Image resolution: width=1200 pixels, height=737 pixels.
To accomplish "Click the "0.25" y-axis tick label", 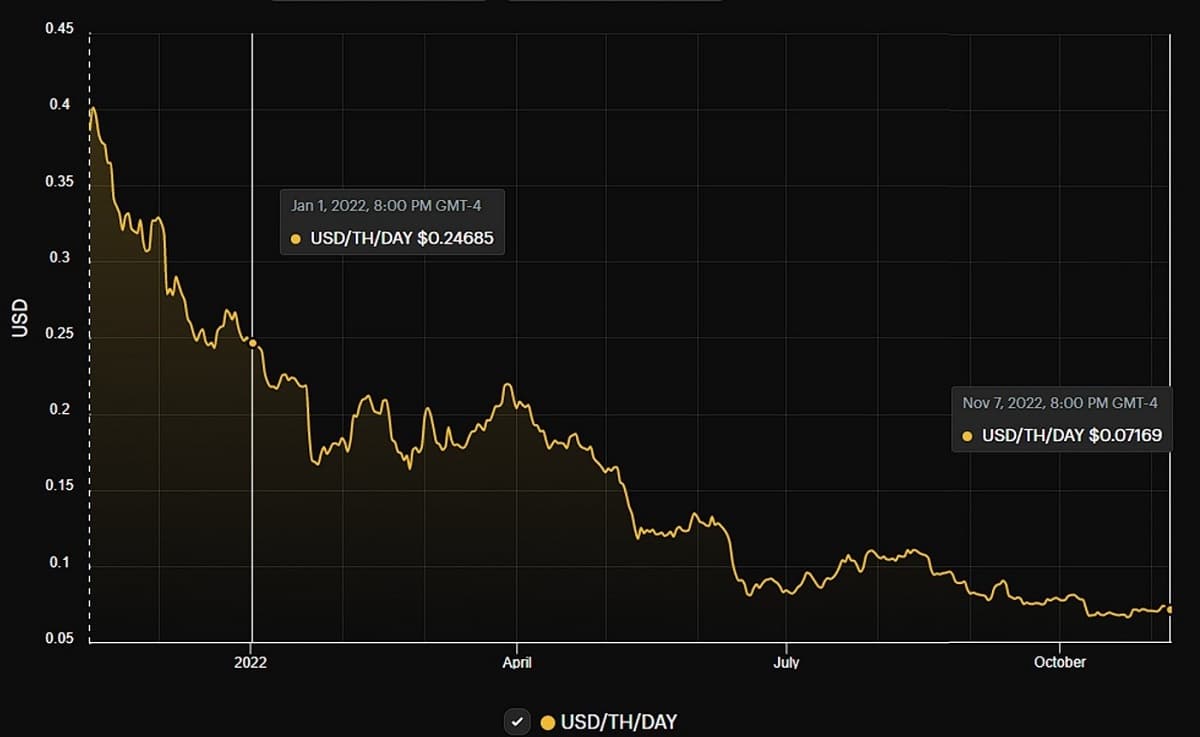I will click(x=59, y=334).
